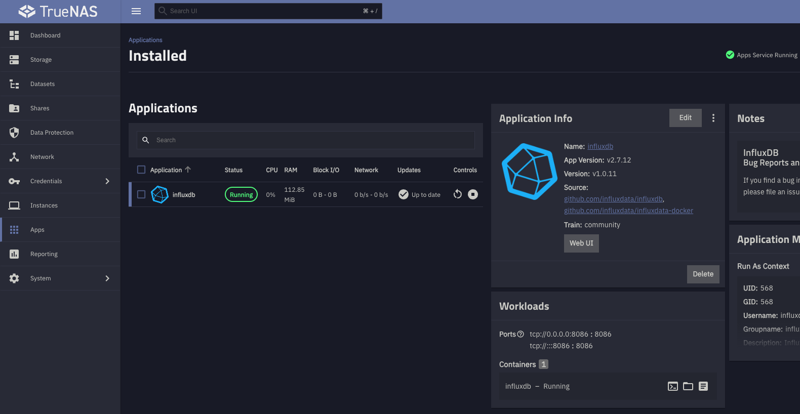Click the RAM column header
800x414 pixels.
click(291, 170)
